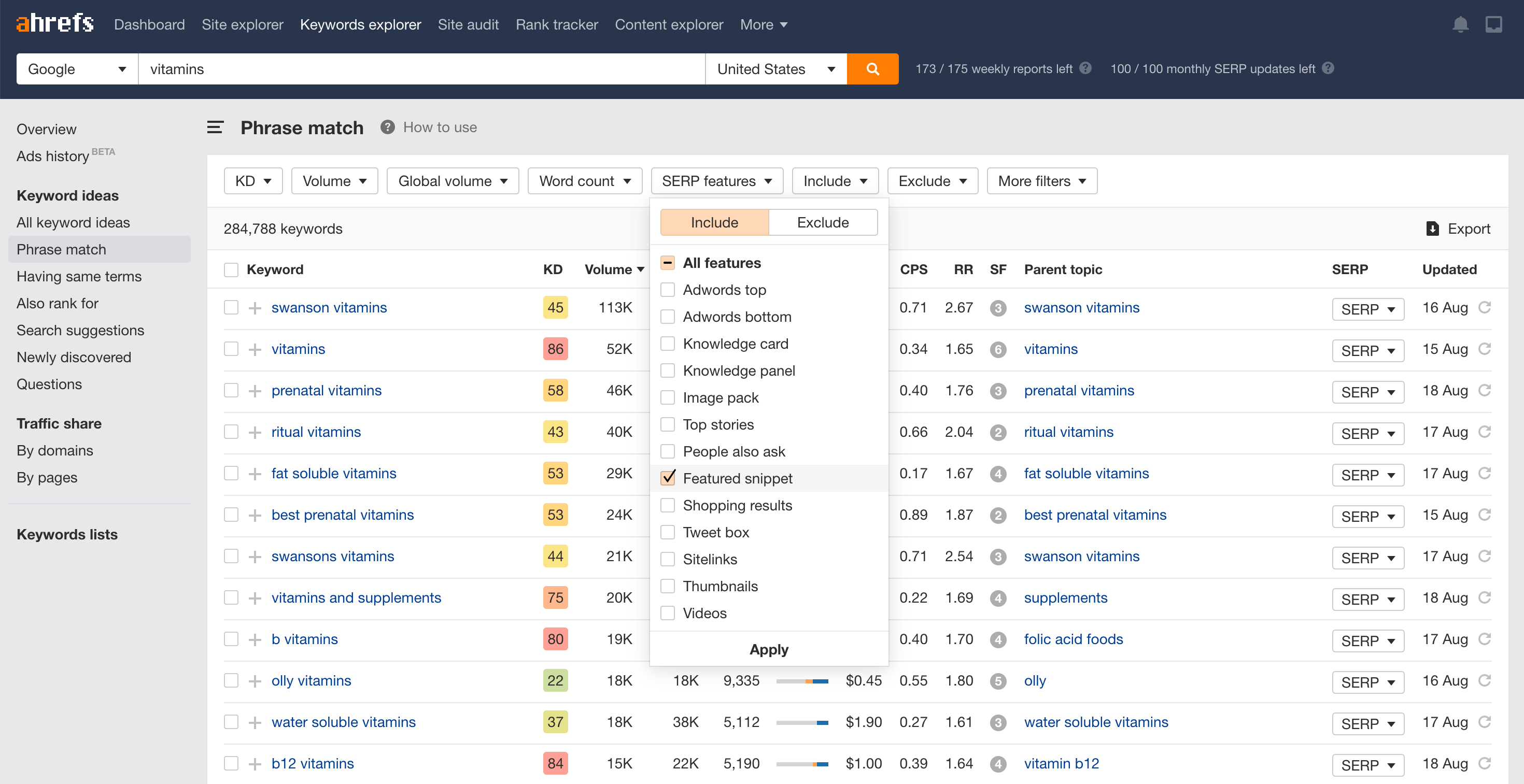1524x784 pixels.
Task: Check the Videos feature
Action: click(667, 612)
